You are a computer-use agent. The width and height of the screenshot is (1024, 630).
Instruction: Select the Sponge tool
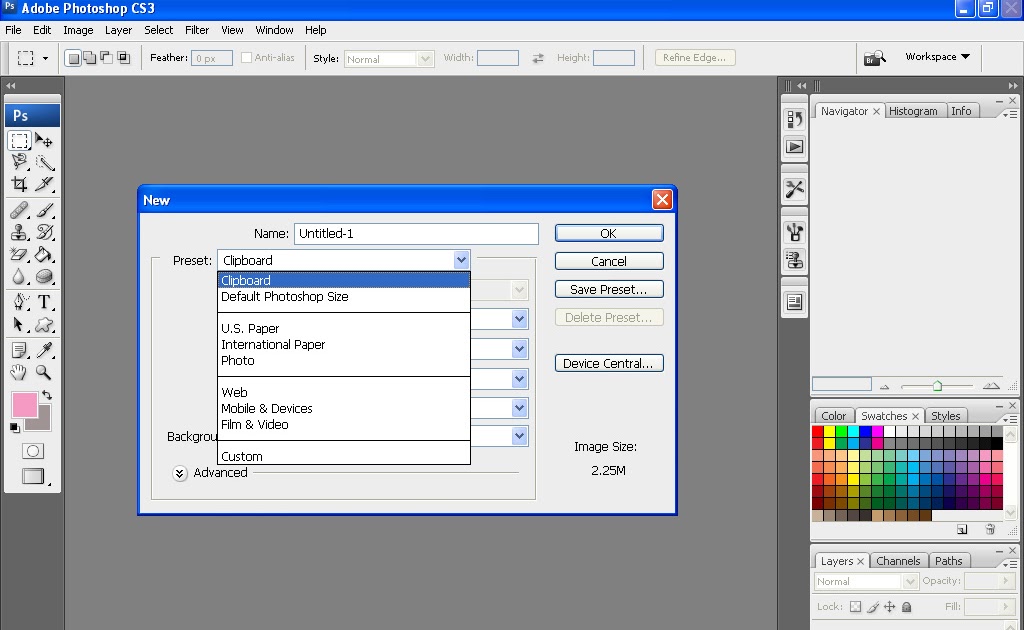coord(44,276)
